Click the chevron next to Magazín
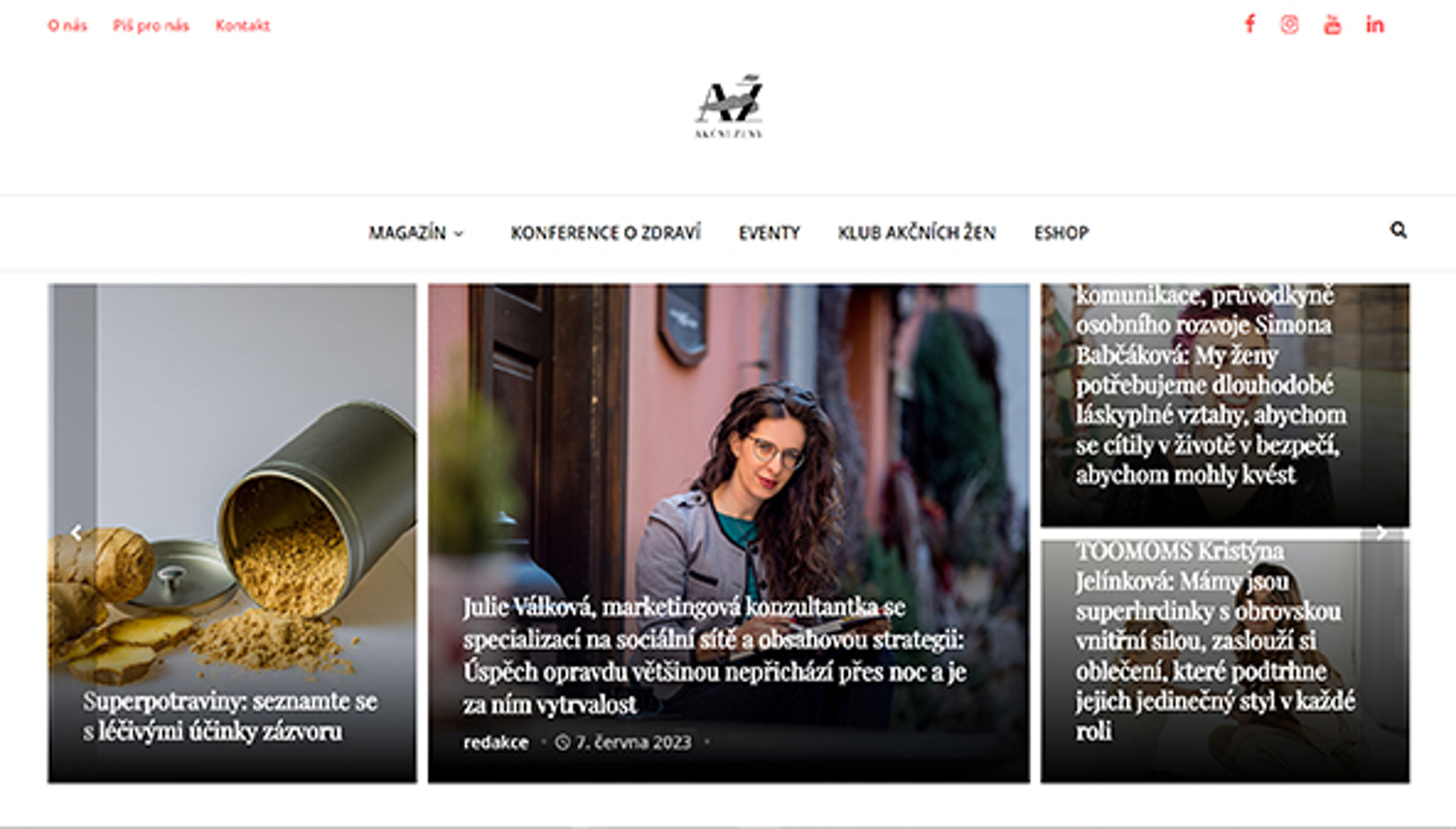The width and height of the screenshot is (1456, 829). (x=459, y=234)
